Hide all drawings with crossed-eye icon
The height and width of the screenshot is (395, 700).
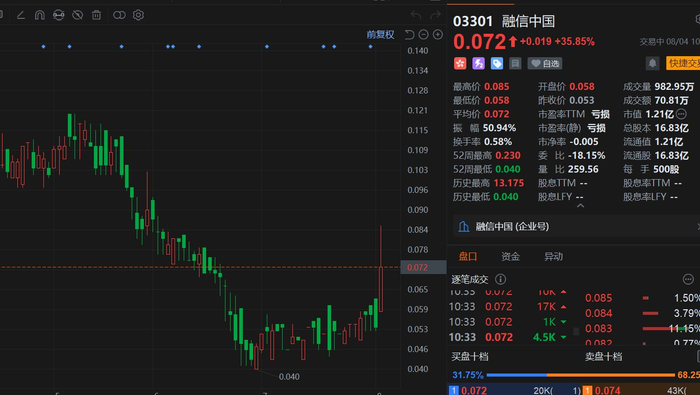pyautogui.click(x=78, y=15)
